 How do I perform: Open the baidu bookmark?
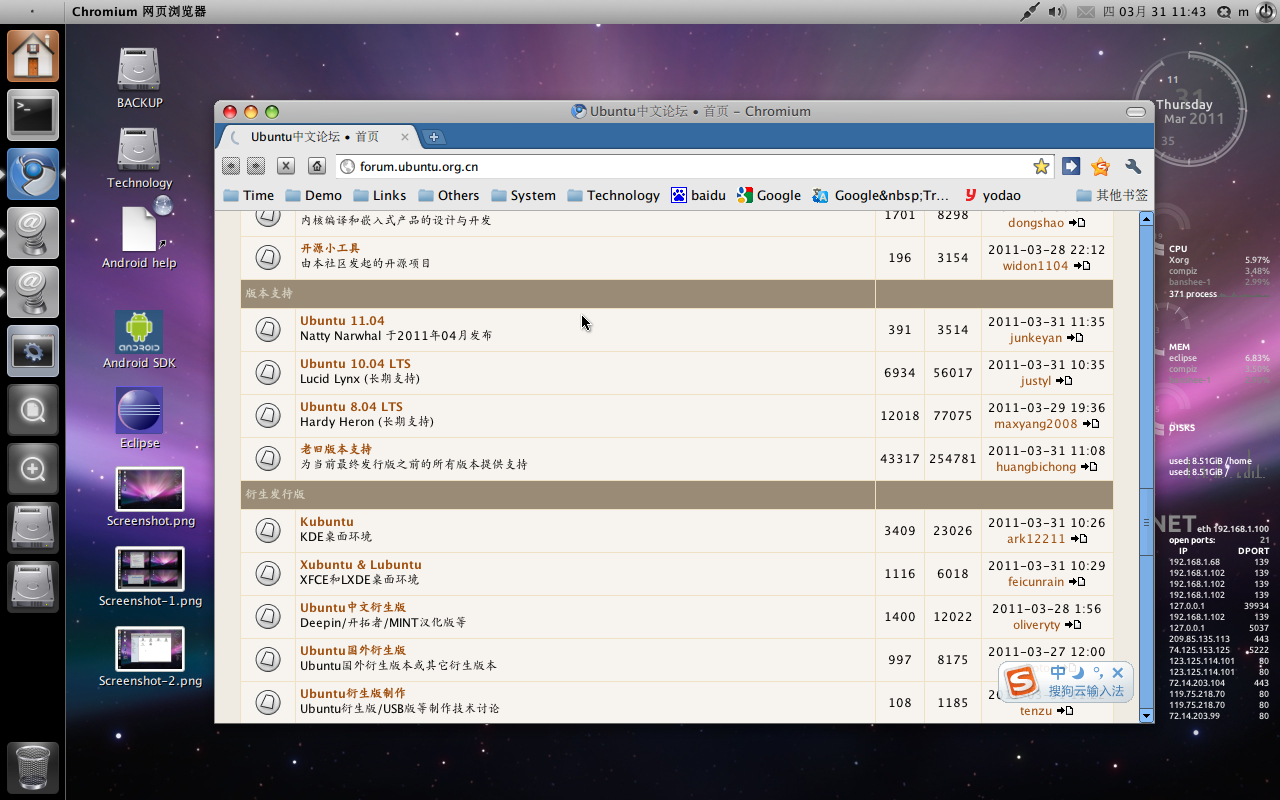(x=698, y=195)
